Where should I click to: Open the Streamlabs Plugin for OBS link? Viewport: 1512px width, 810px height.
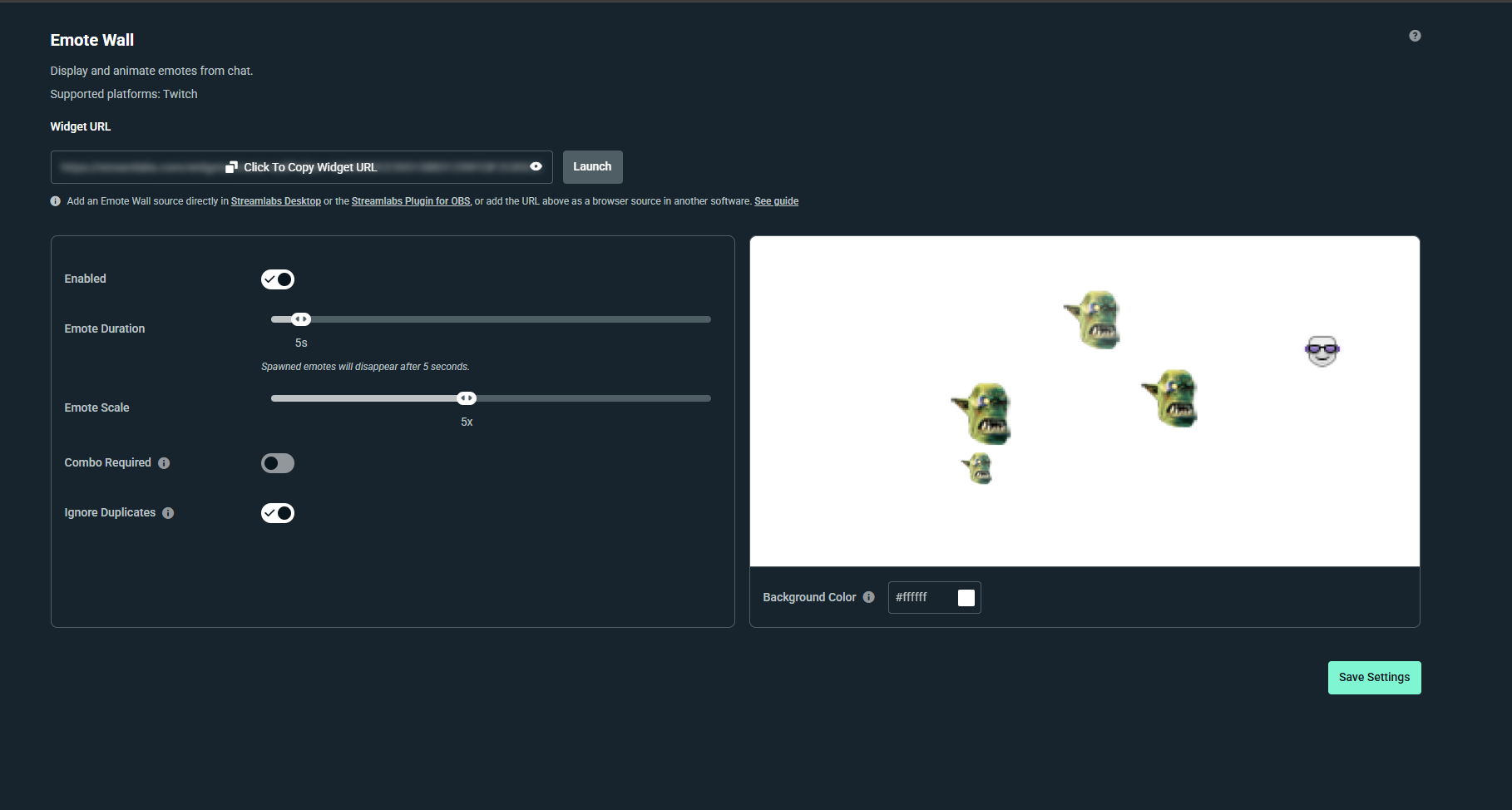[x=410, y=200]
